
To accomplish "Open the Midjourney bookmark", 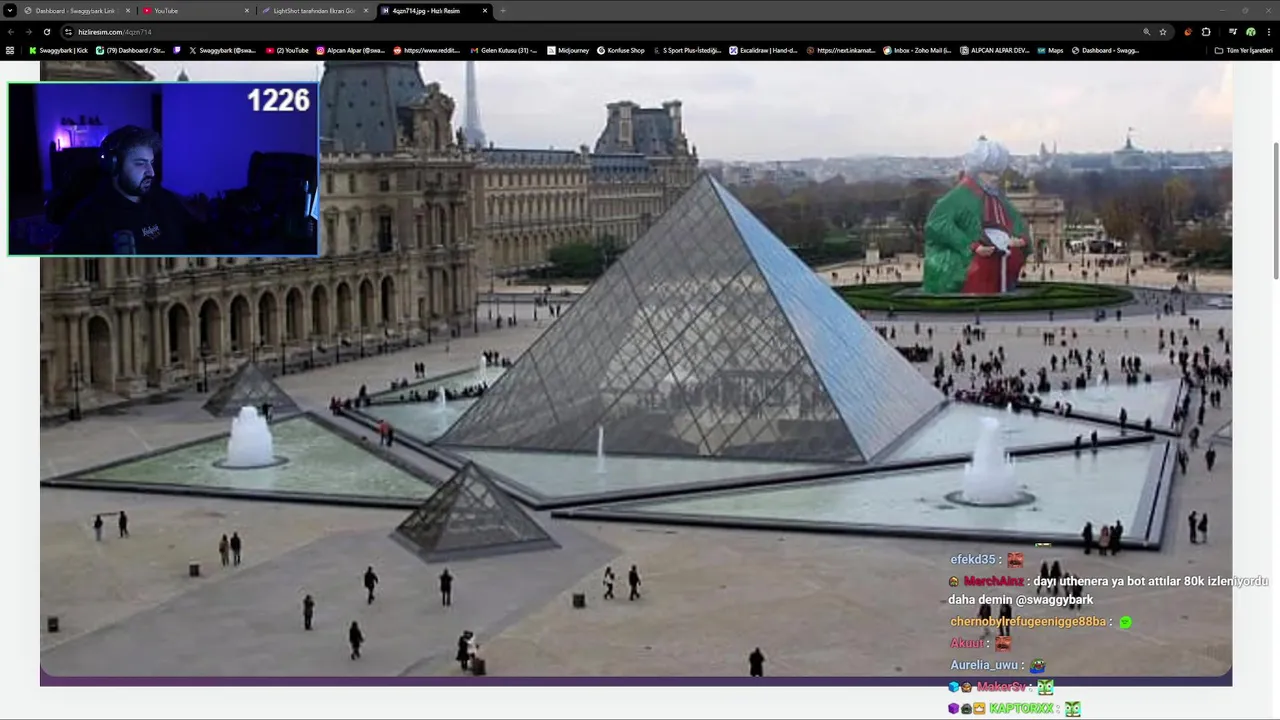I will click(568, 50).
